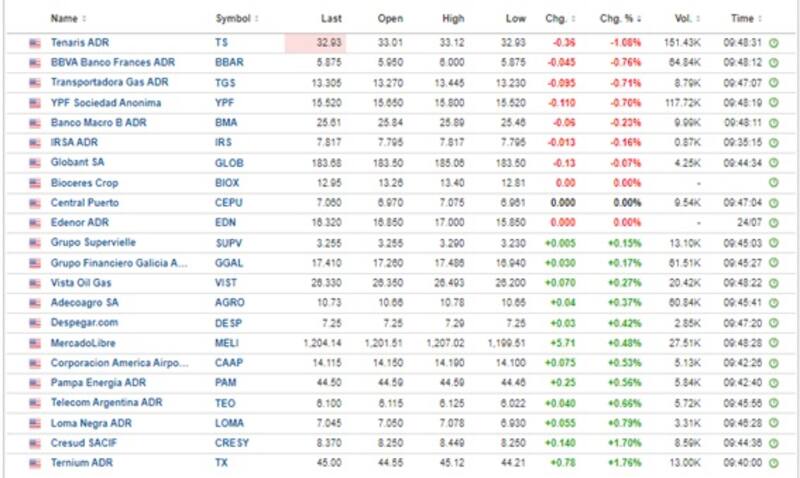800x478 pixels.
Task: Click the green clock icon in Ternium ADR row
Action: coord(773,463)
